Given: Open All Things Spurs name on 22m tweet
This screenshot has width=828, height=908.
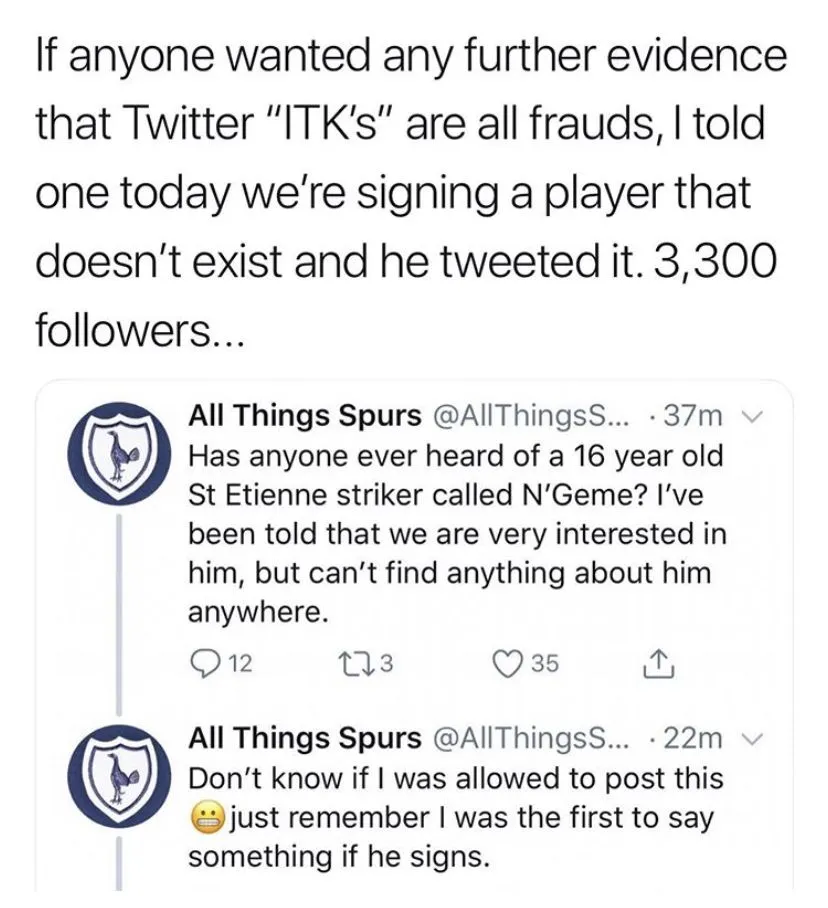Looking at the screenshot, I should click(305, 739).
